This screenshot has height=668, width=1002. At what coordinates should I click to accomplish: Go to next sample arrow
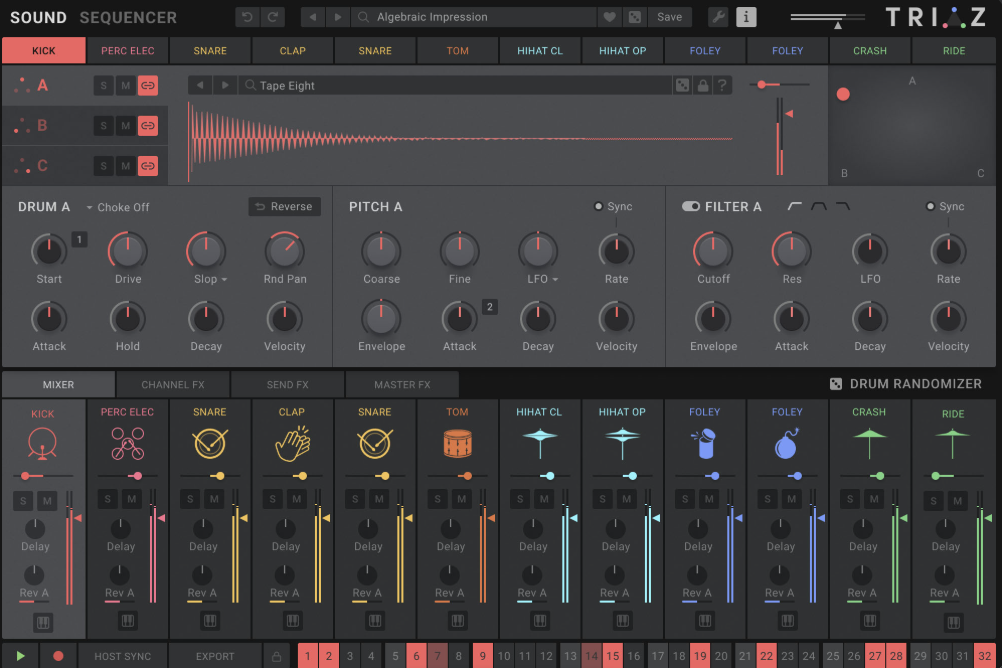tap(225, 86)
